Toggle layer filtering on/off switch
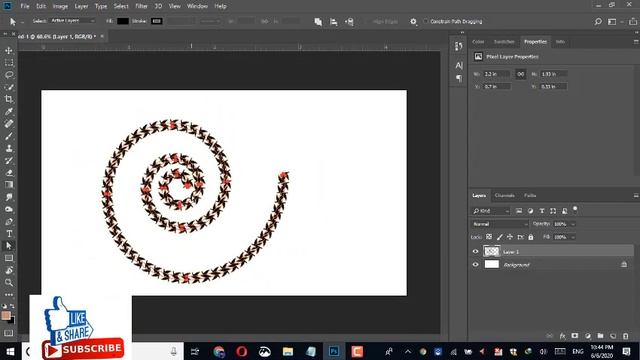 coord(575,210)
